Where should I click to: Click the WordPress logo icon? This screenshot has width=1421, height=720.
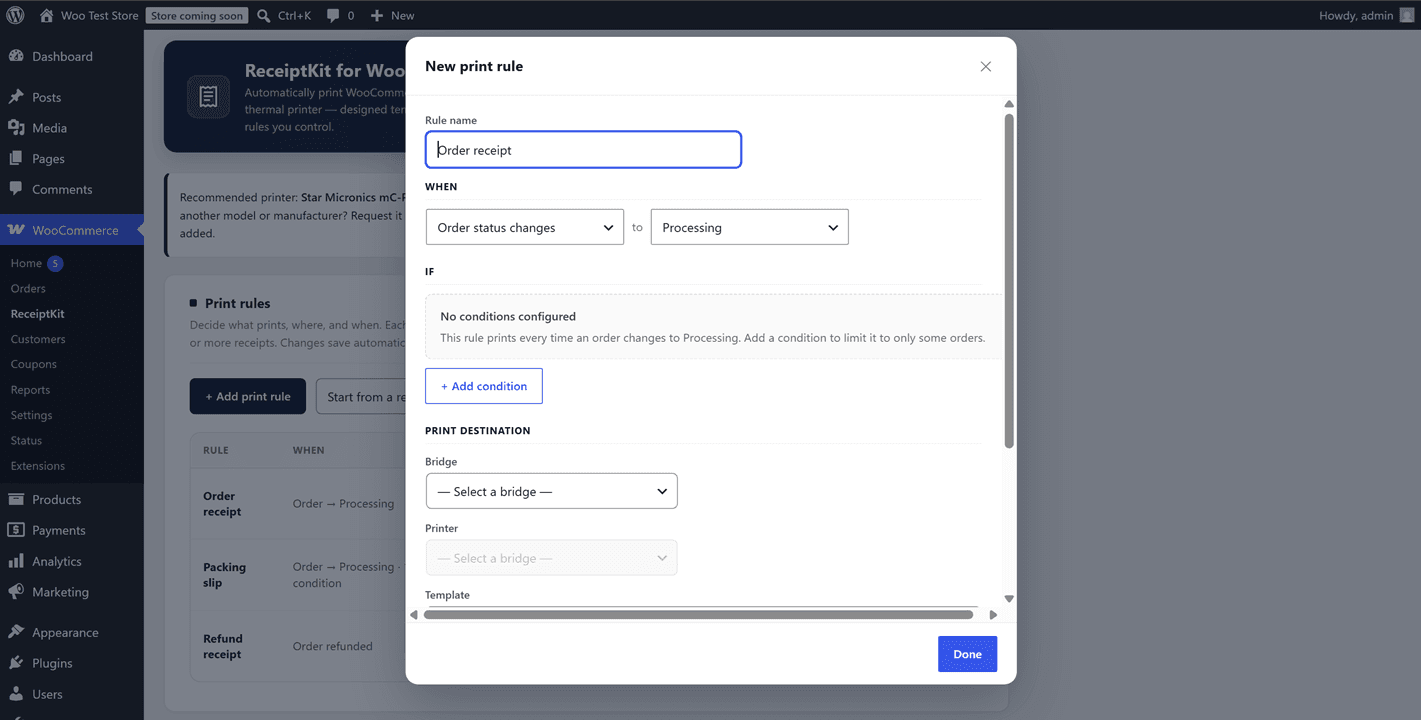15,15
